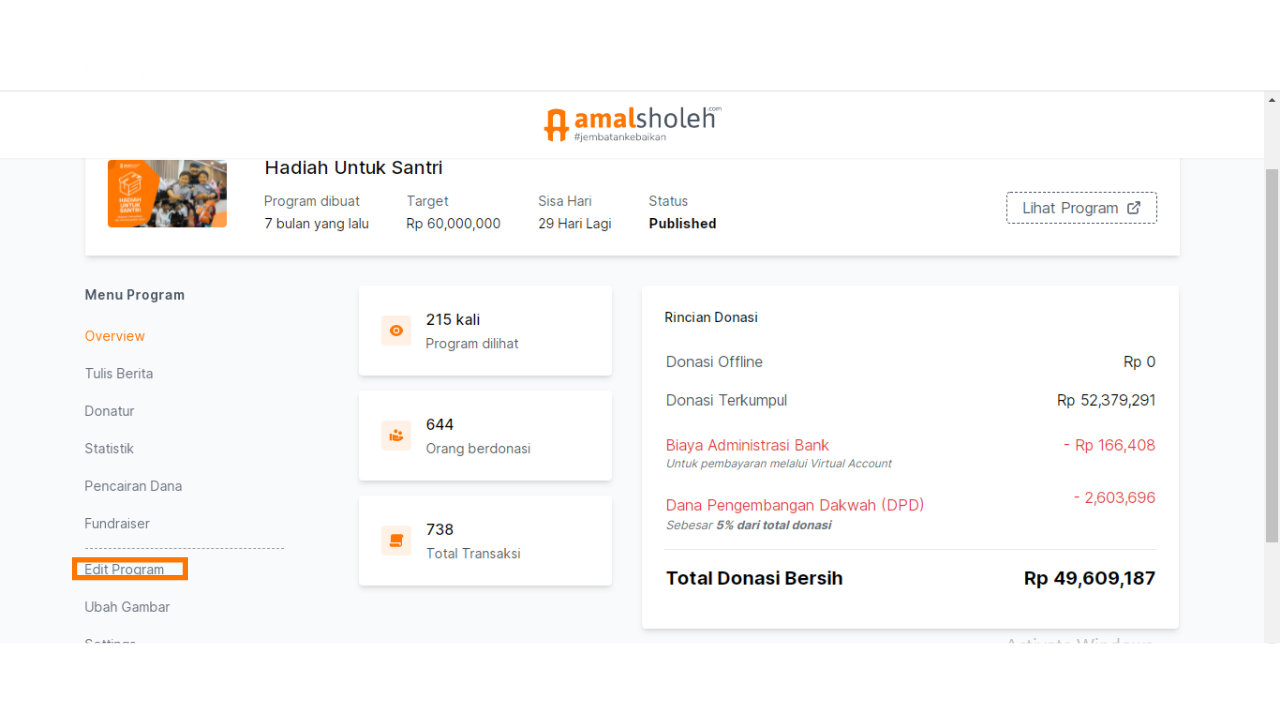View Statistik from Menu Program
The width and height of the screenshot is (1280, 720).
tap(108, 448)
